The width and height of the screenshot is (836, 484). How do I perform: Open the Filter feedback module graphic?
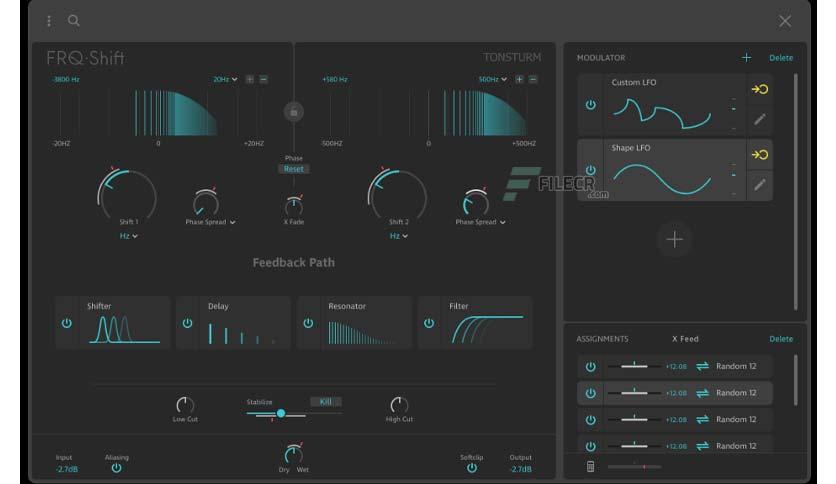click(x=487, y=328)
